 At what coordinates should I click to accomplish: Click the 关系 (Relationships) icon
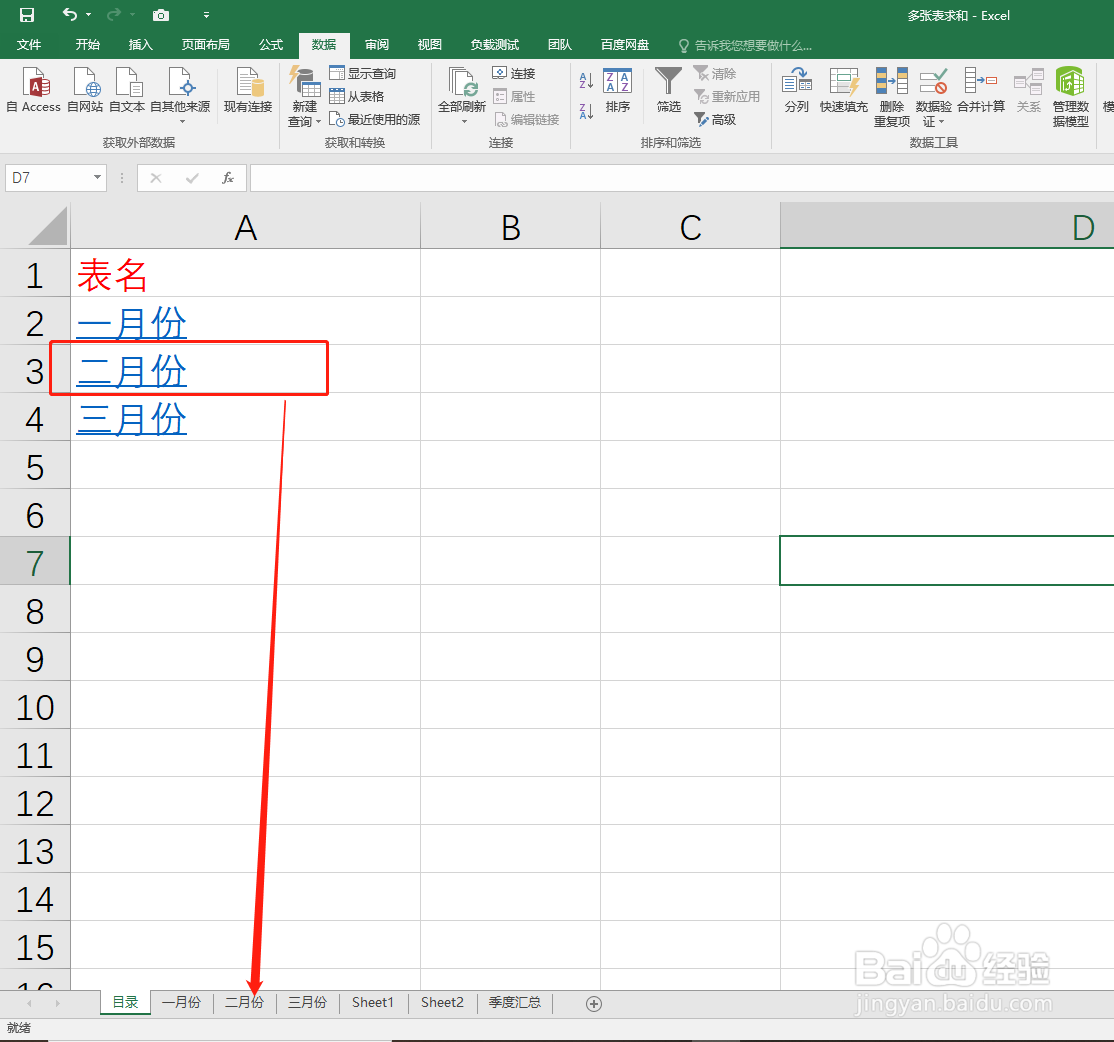(1029, 91)
